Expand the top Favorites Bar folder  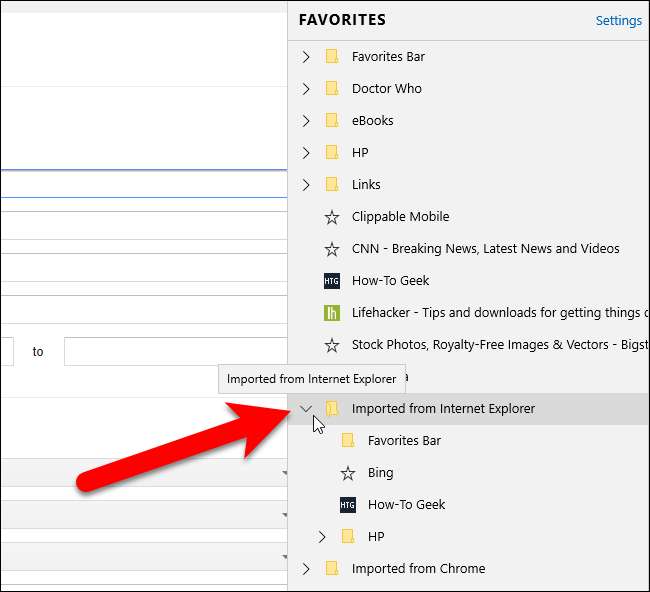(x=306, y=57)
